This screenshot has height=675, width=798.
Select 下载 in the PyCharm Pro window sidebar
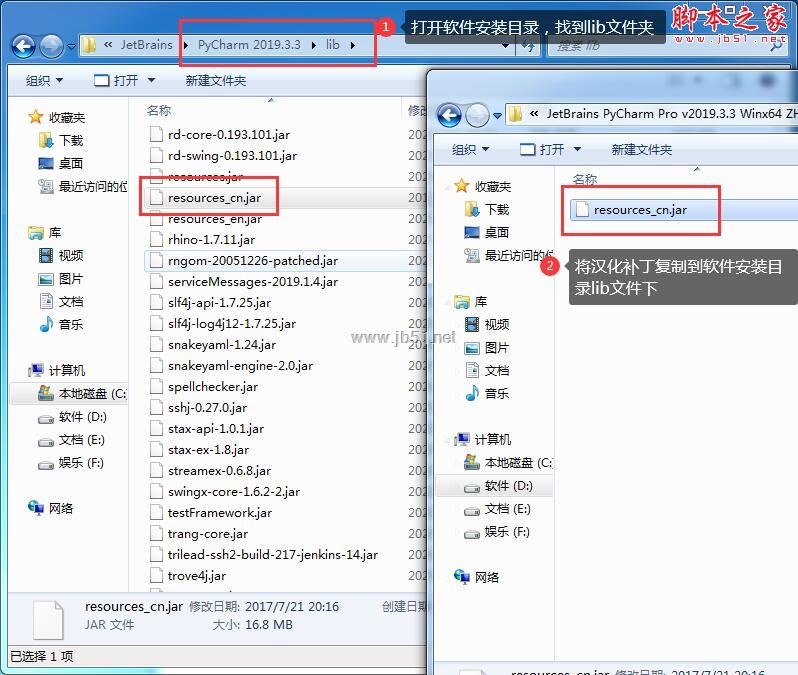pyautogui.click(x=487, y=210)
